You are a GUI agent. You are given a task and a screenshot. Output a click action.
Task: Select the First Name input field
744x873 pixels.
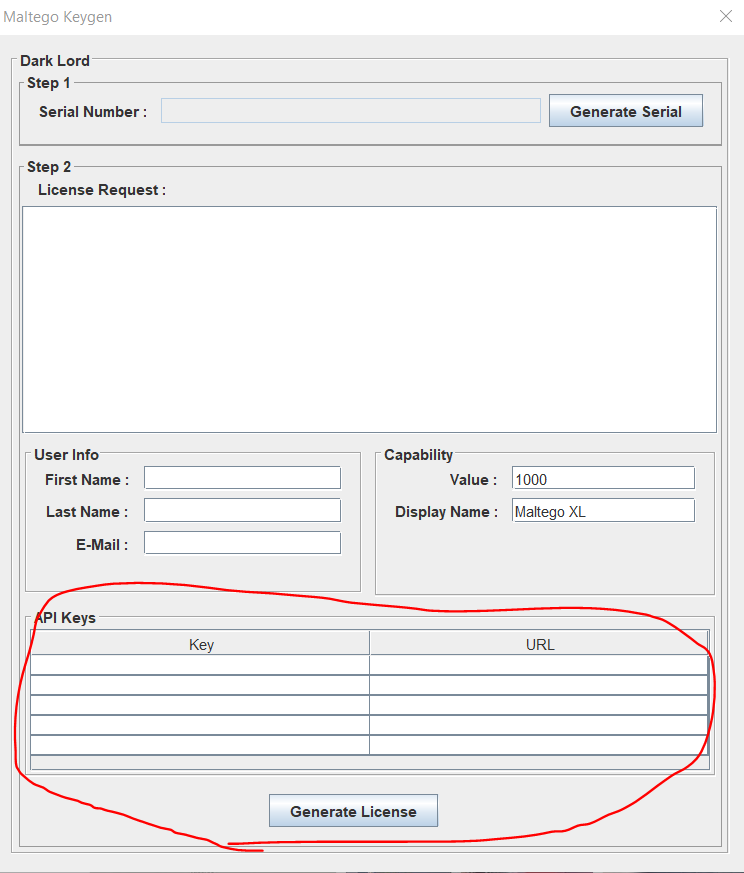242,478
